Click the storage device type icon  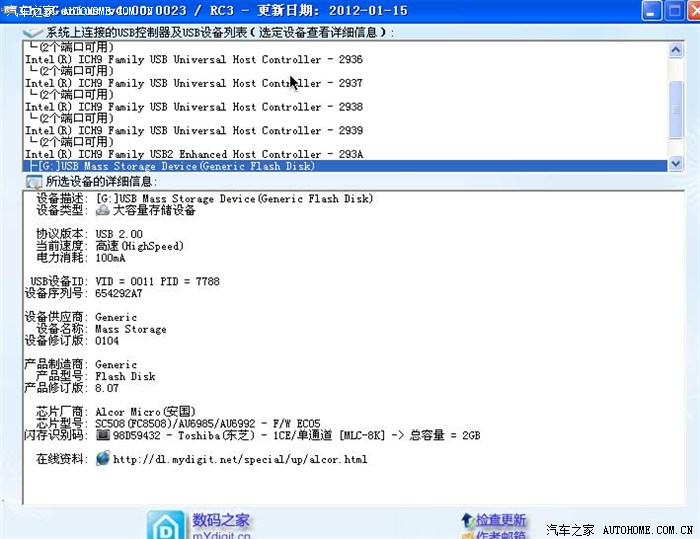coord(102,211)
